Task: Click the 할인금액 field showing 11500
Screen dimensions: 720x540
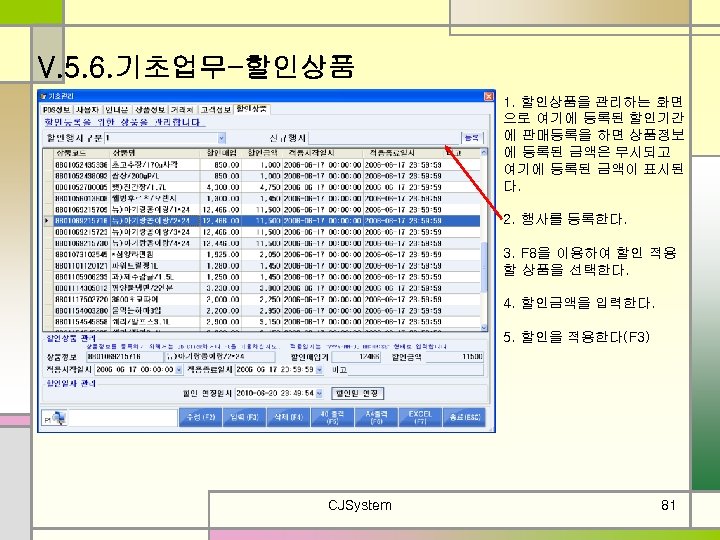Action: [x=455, y=357]
